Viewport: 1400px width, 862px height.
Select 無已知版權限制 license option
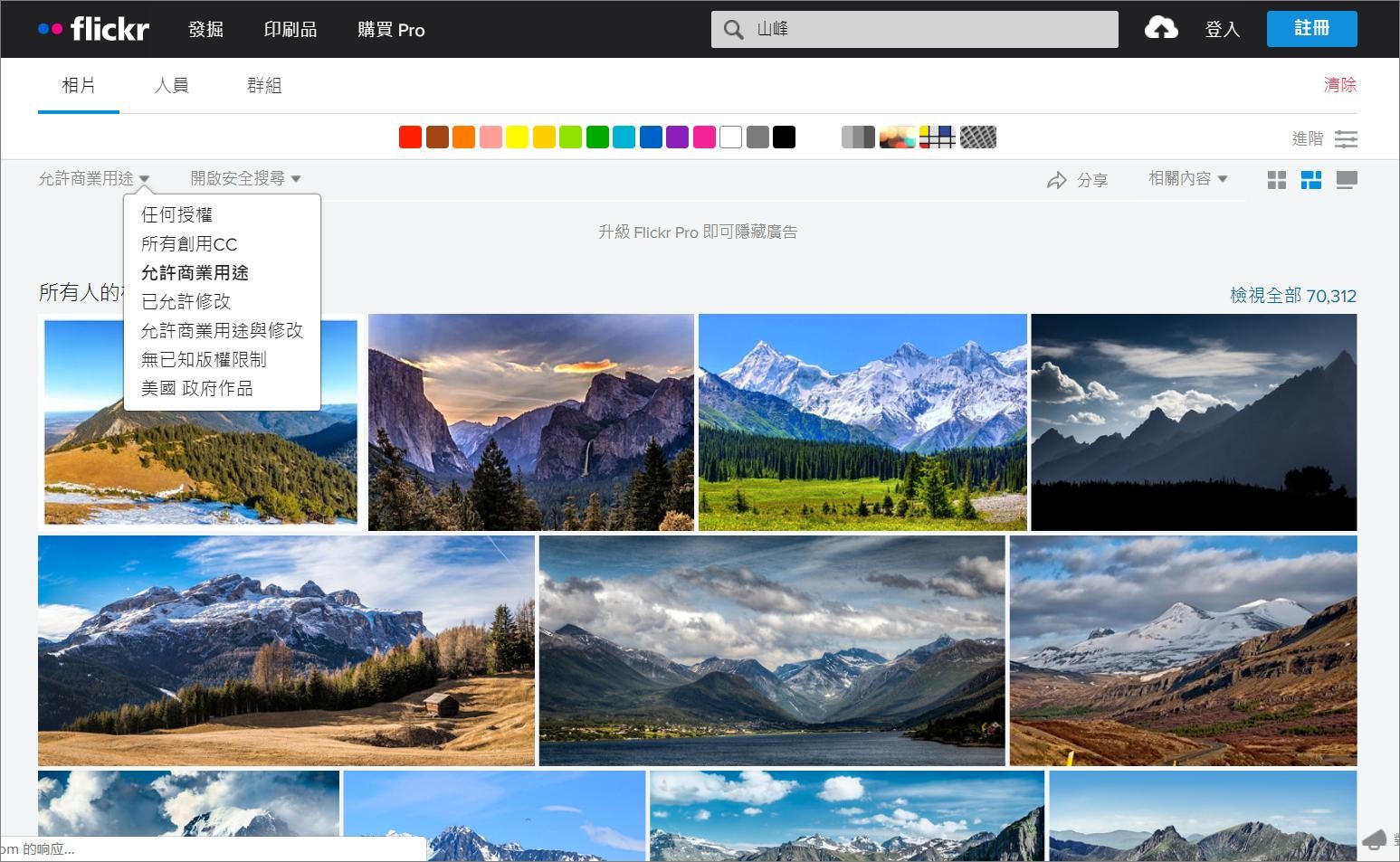(204, 359)
